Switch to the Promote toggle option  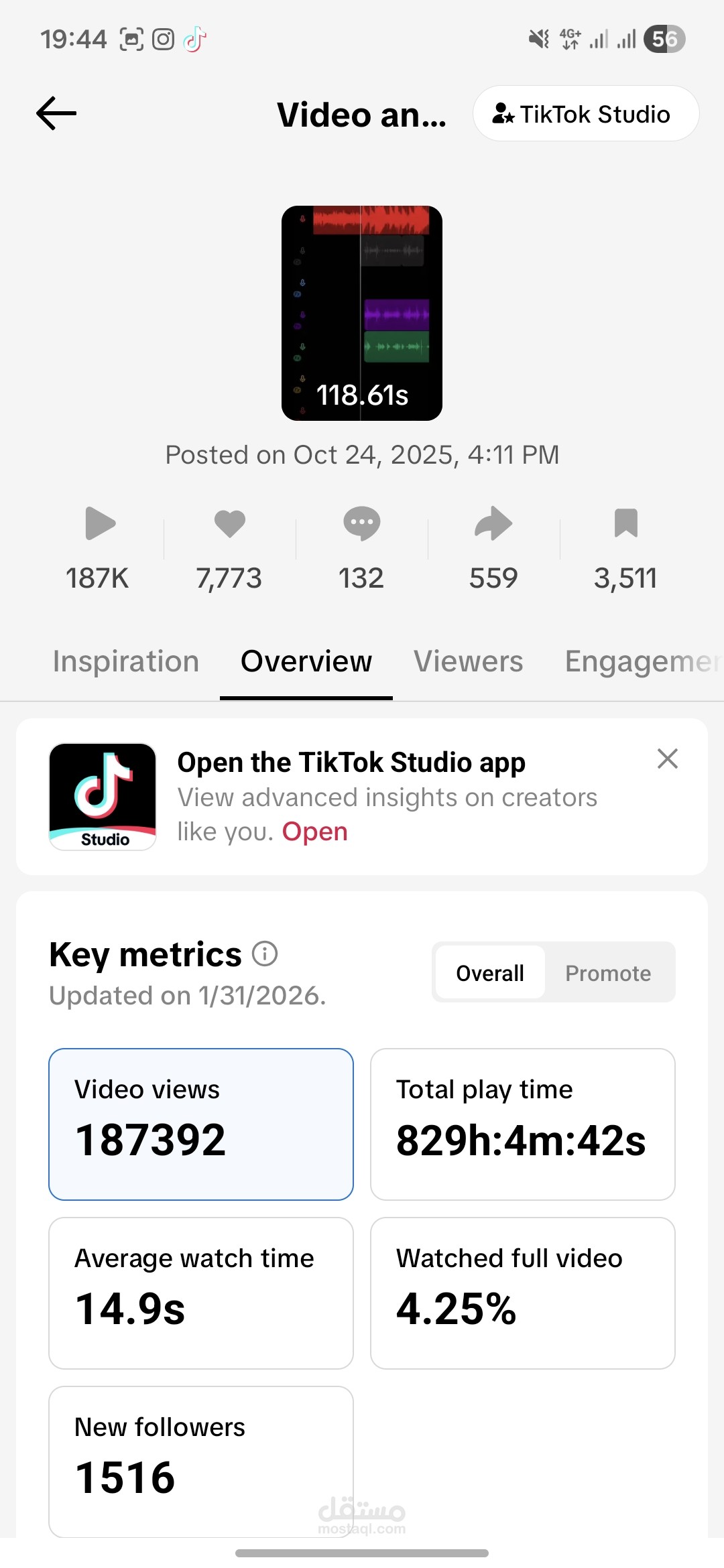coord(608,973)
